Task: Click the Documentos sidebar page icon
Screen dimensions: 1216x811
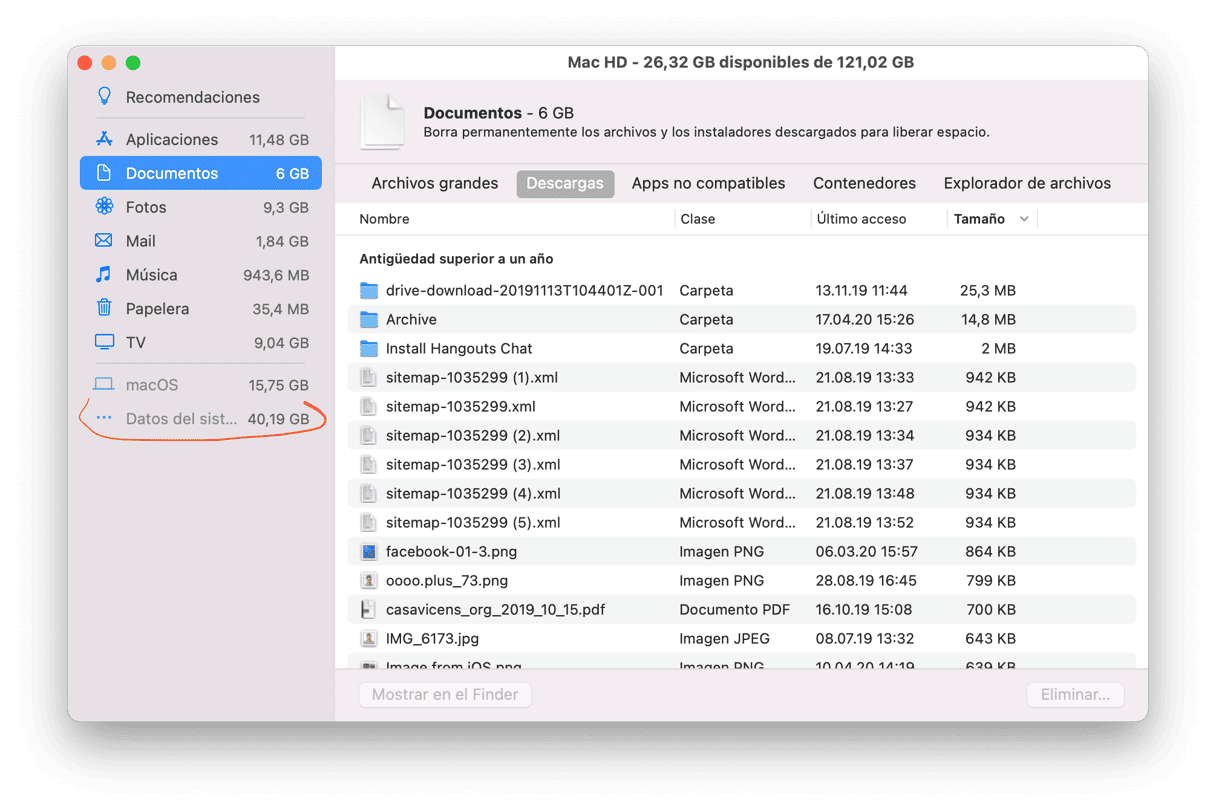Action: [104, 173]
